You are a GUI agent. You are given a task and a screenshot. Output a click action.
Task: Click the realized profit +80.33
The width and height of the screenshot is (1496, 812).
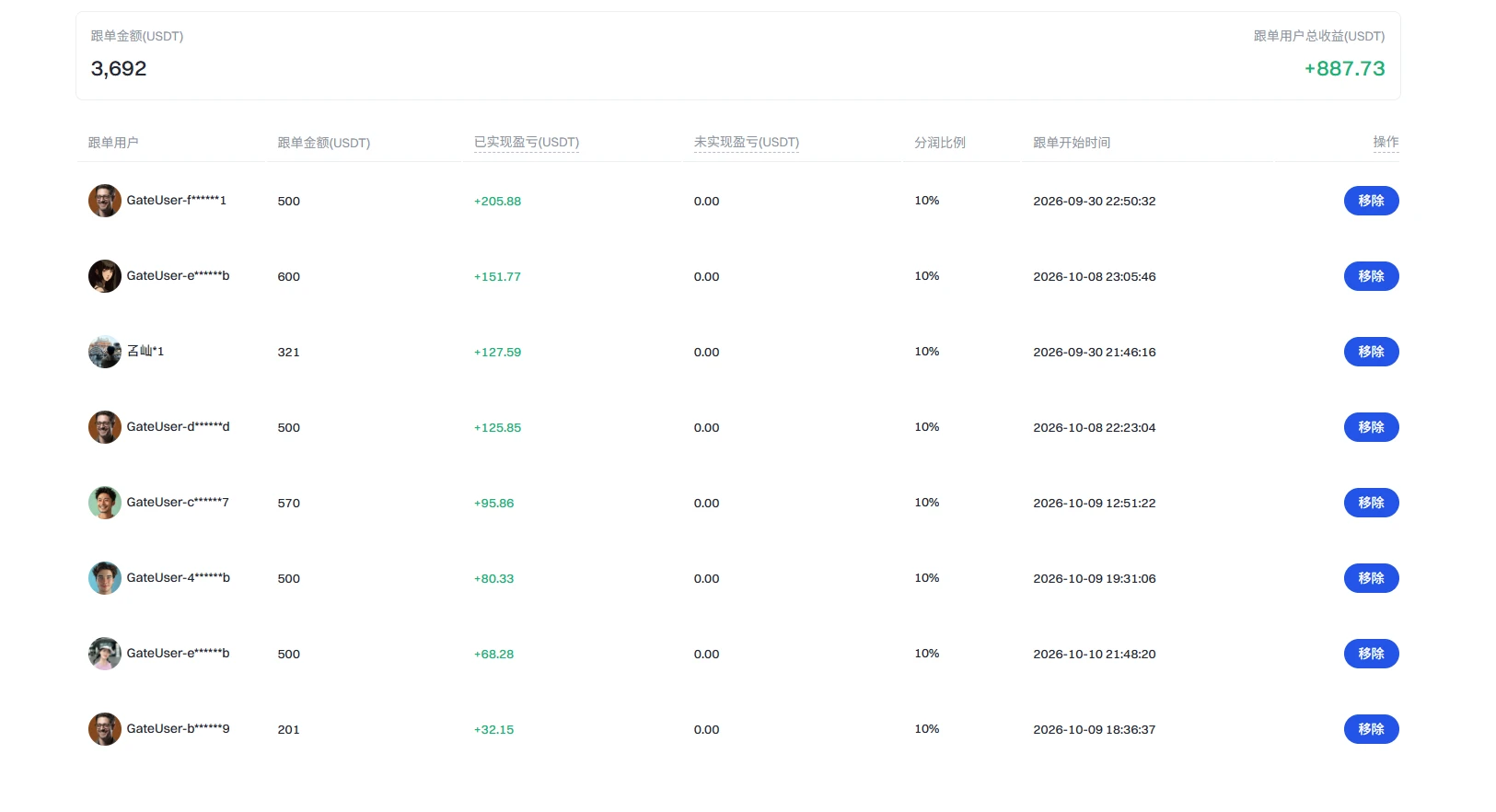click(x=494, y=578)
